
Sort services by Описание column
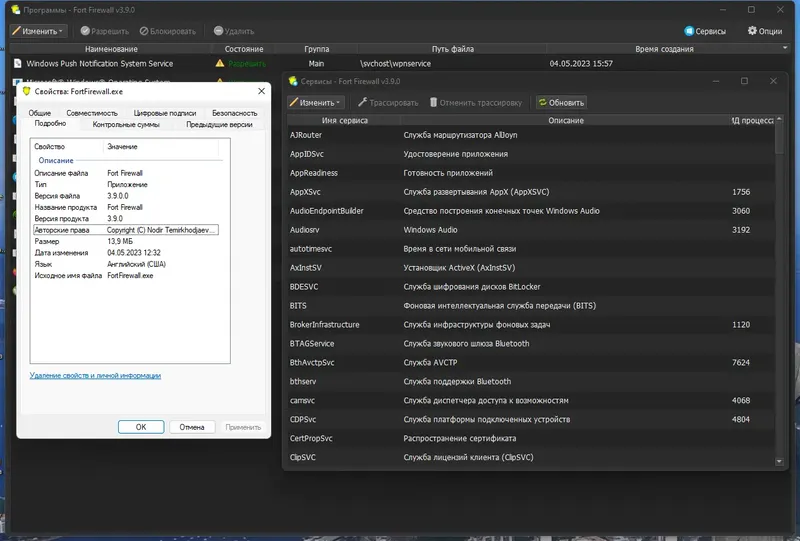pos(566,120)
